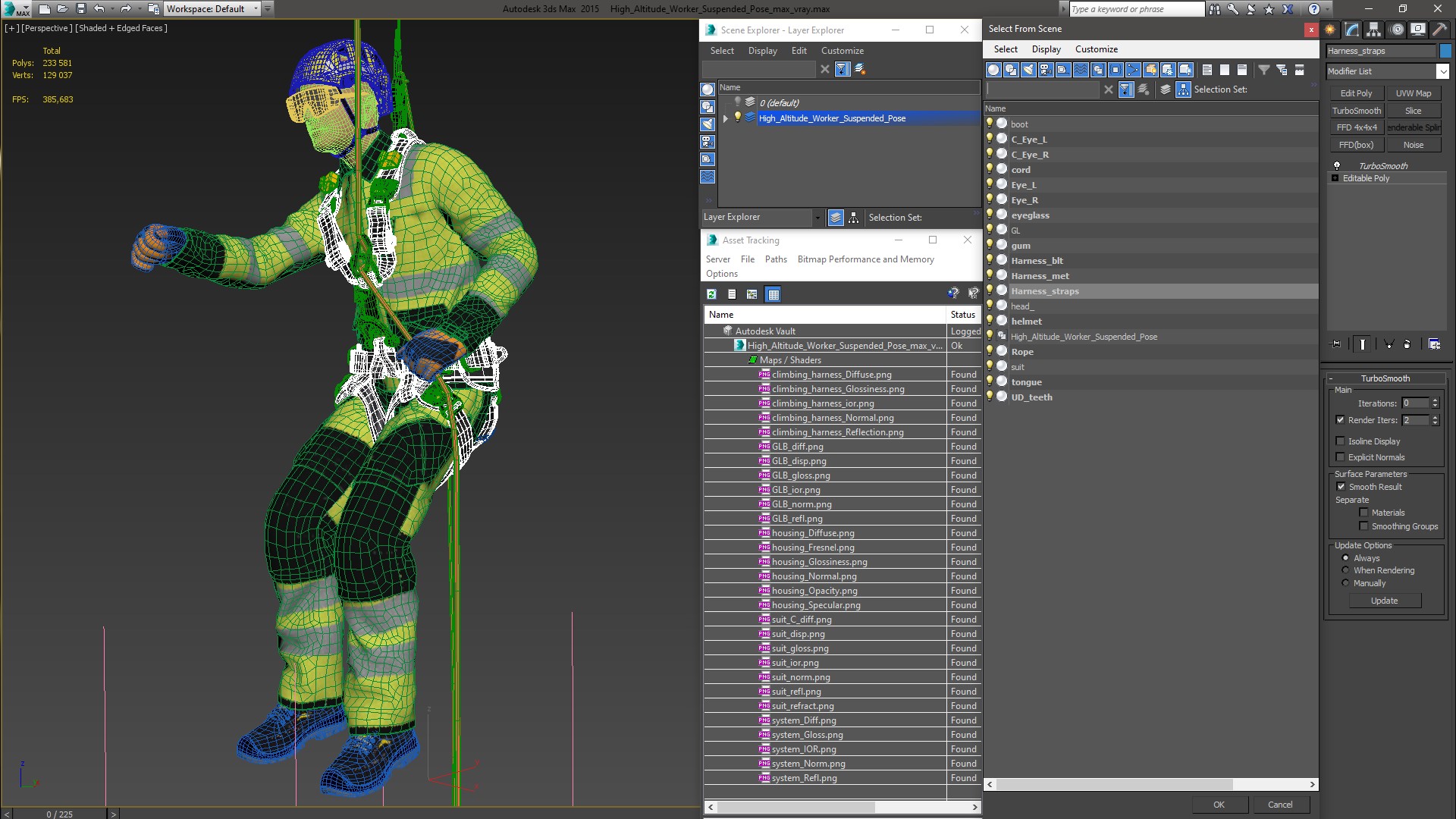
Task: Click the blue object color swatch
Action: click(x=1445, y=52)
